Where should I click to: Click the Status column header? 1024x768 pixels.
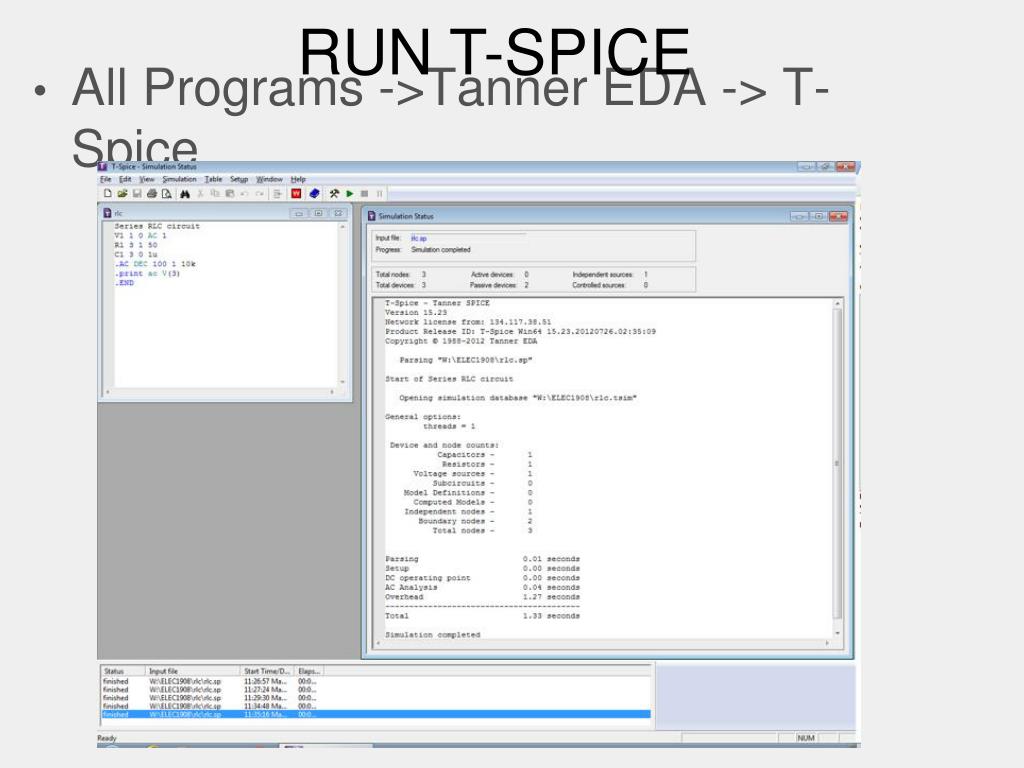point(122,671)
